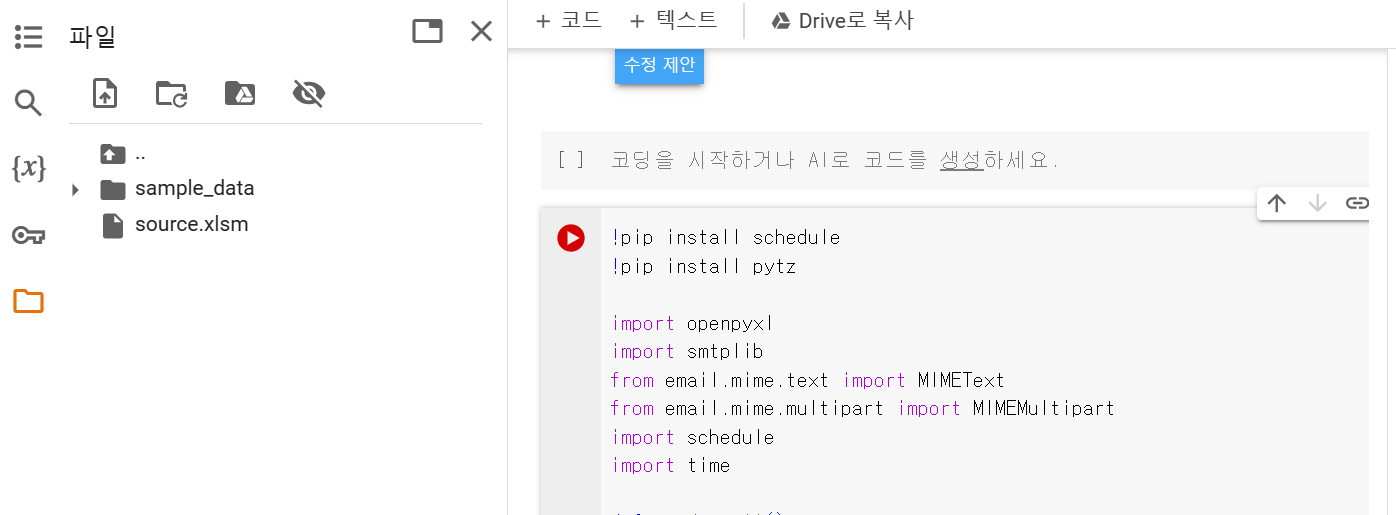Open the search and replace sidebar icon
The height and width of the screenshot is (515, 1396).
[x=28, y=102]
